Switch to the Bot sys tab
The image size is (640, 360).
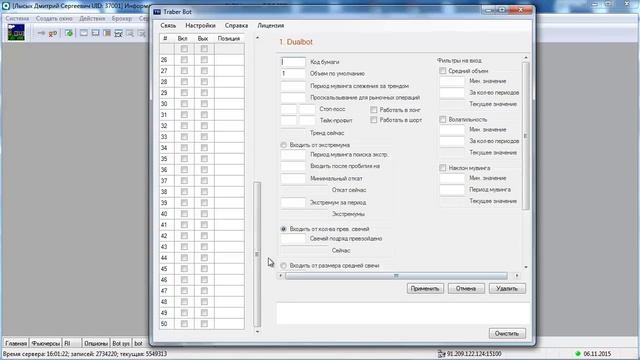pyautogui.click(x=121, y=344)
